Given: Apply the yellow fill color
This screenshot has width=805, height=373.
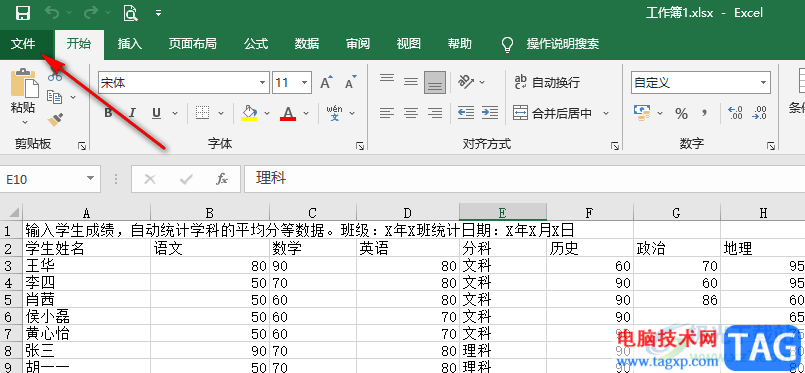Looking at the screenshot, I should pos(249,113).
